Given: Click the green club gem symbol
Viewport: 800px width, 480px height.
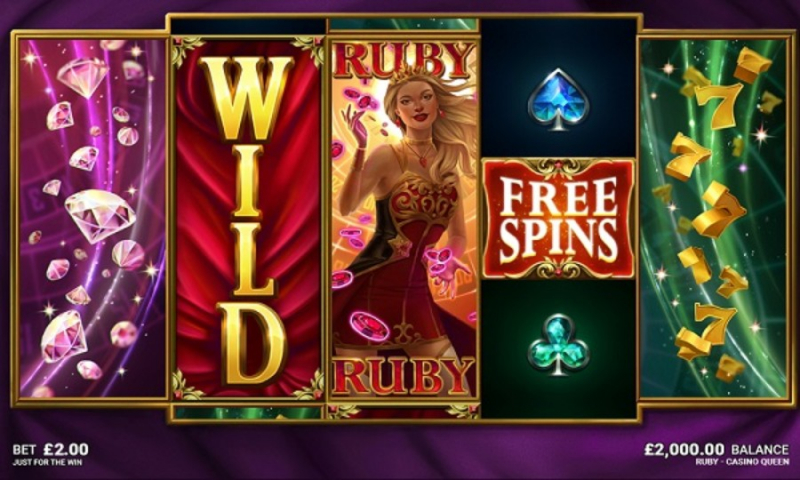Looking at the screenshot, I should 558,345.
